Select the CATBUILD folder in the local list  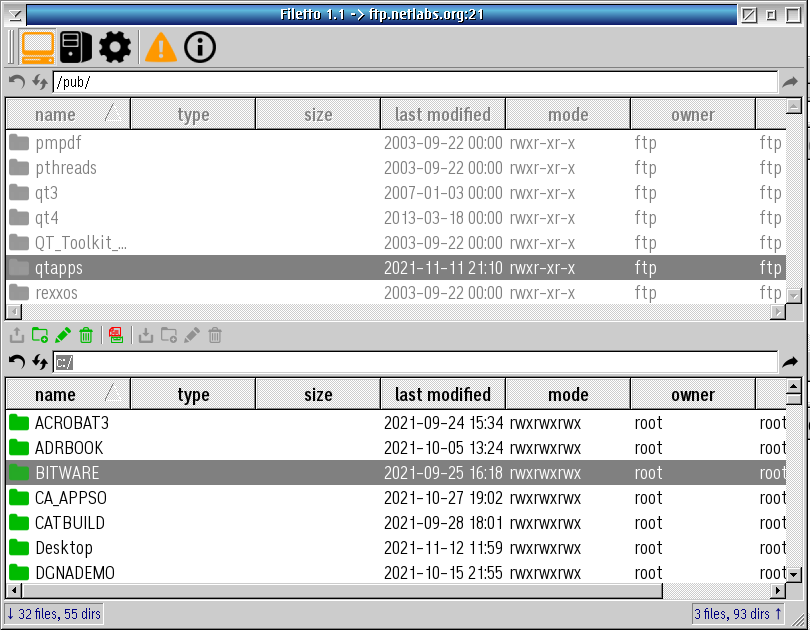pos(69,523)
